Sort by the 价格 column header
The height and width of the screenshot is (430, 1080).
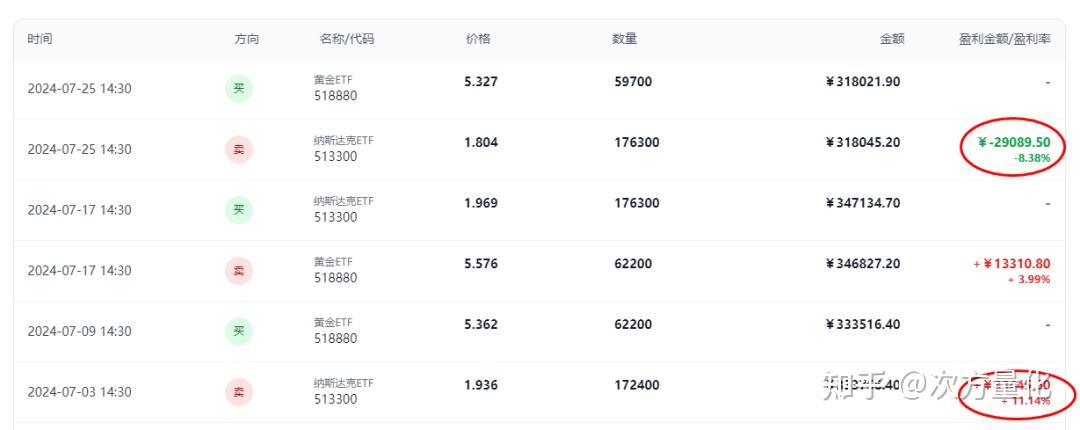pyautogui.click(x=478, y=39)
